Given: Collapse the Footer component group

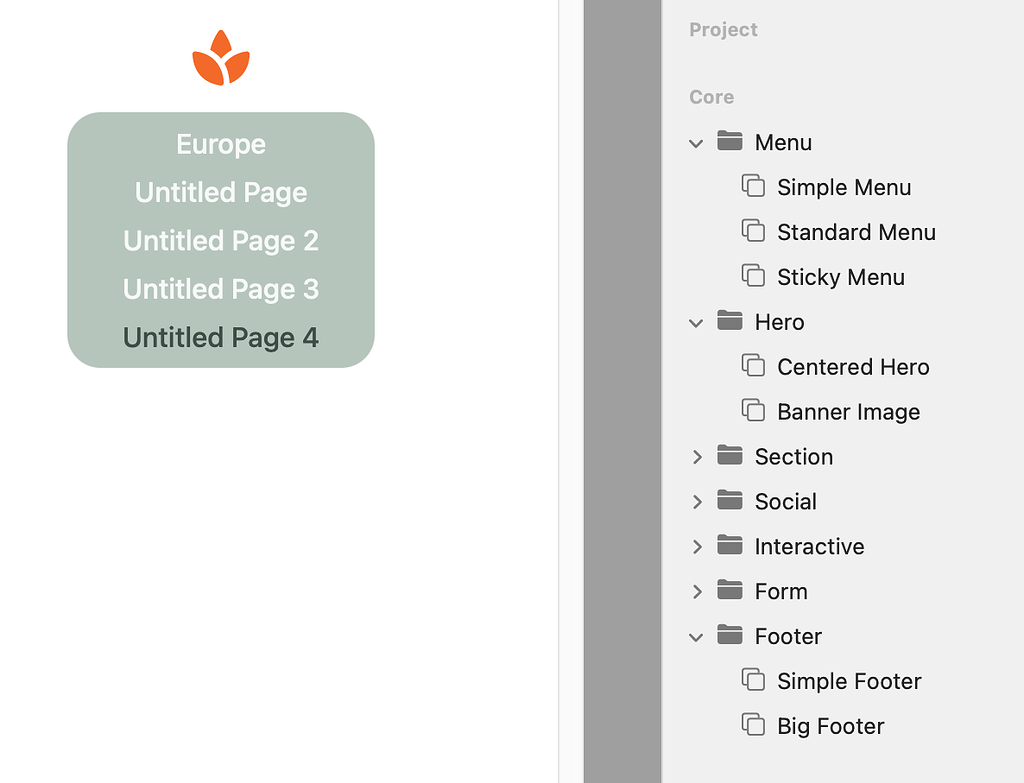Looking at the screenshot, I should pyautogui.click(x=696, y=636).
